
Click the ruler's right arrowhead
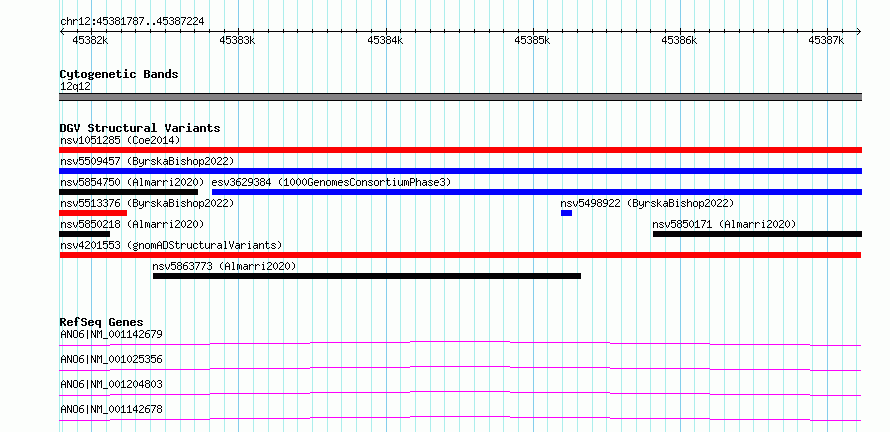click(859, 31)
